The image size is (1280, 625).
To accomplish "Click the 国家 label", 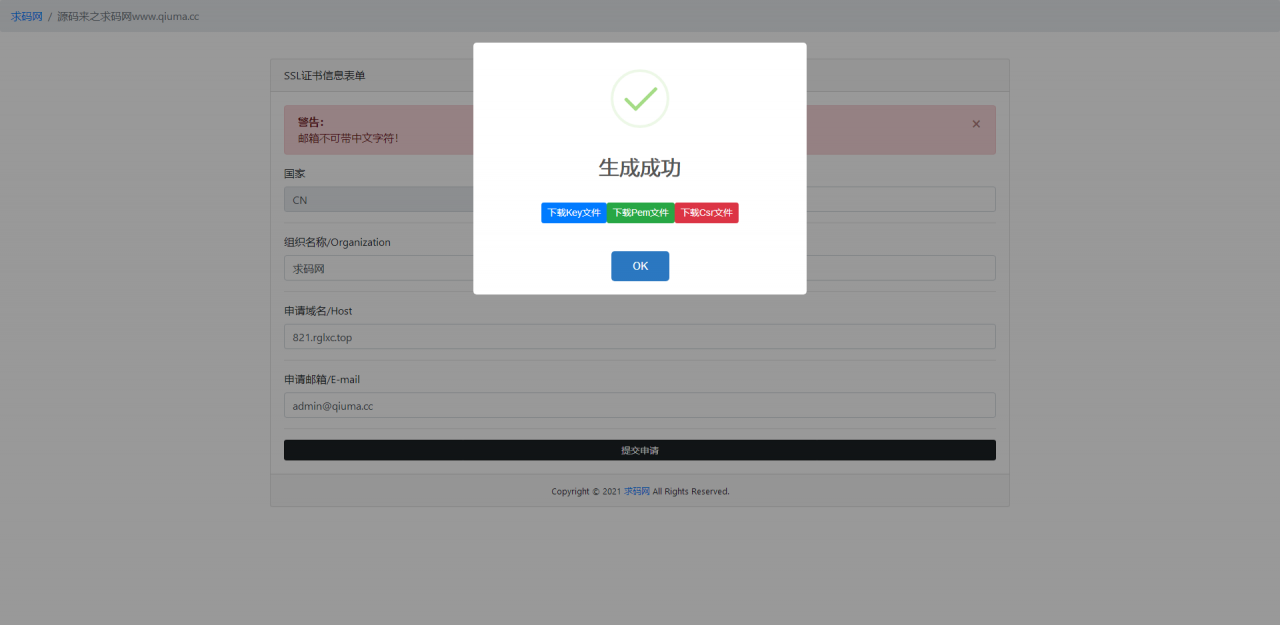I will pyautogui.click(x=295, y=173).
